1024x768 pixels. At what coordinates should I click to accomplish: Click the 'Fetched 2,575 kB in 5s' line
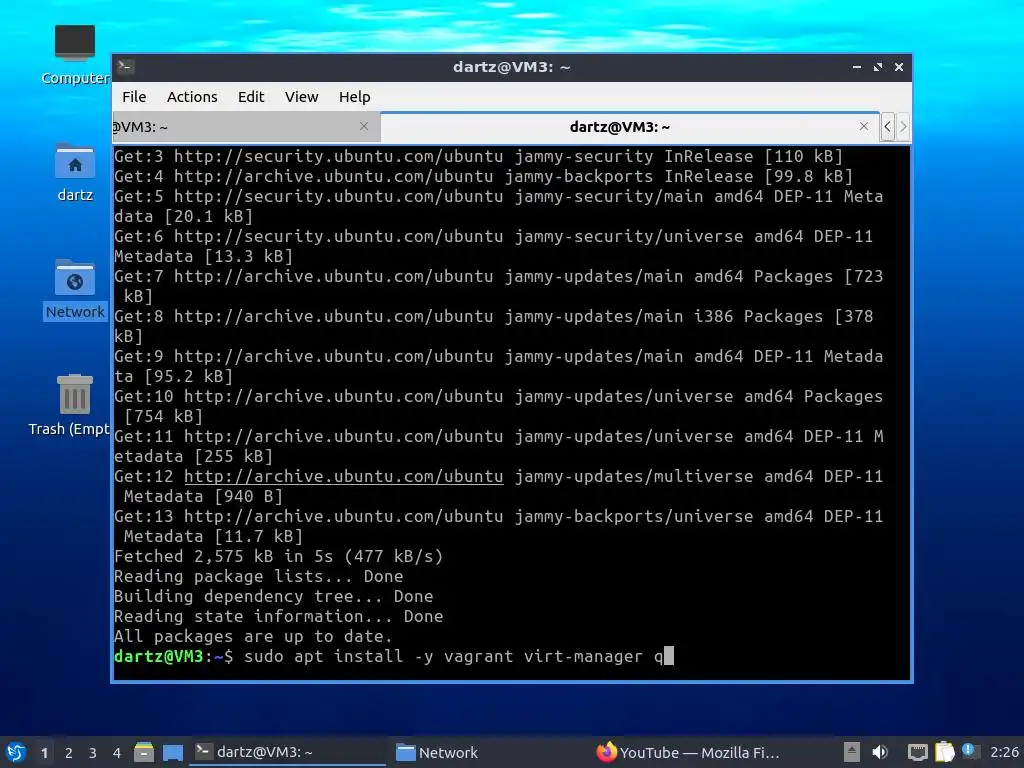[x=279, y=556]
